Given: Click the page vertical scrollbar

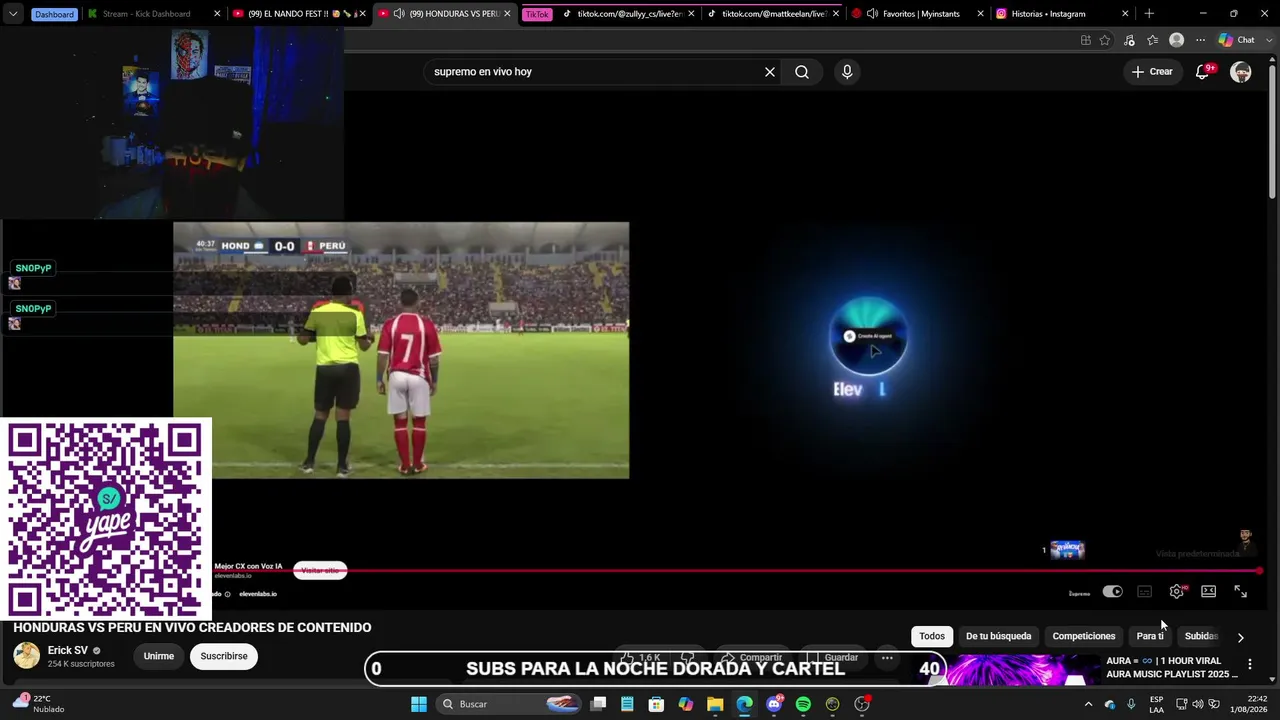Looking at the screenshot, I should 1272,130.
